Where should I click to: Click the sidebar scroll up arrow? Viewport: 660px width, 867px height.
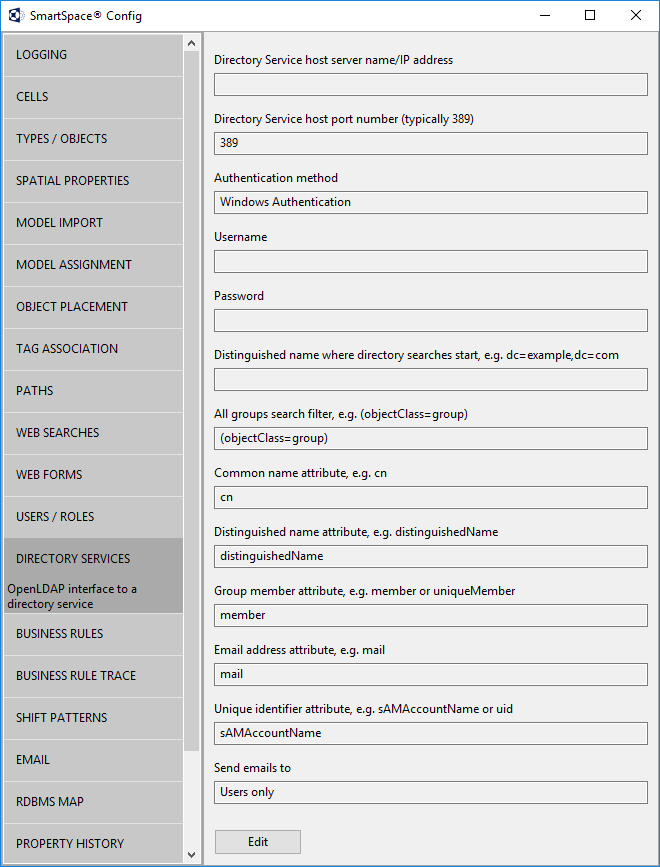point(192,43)
